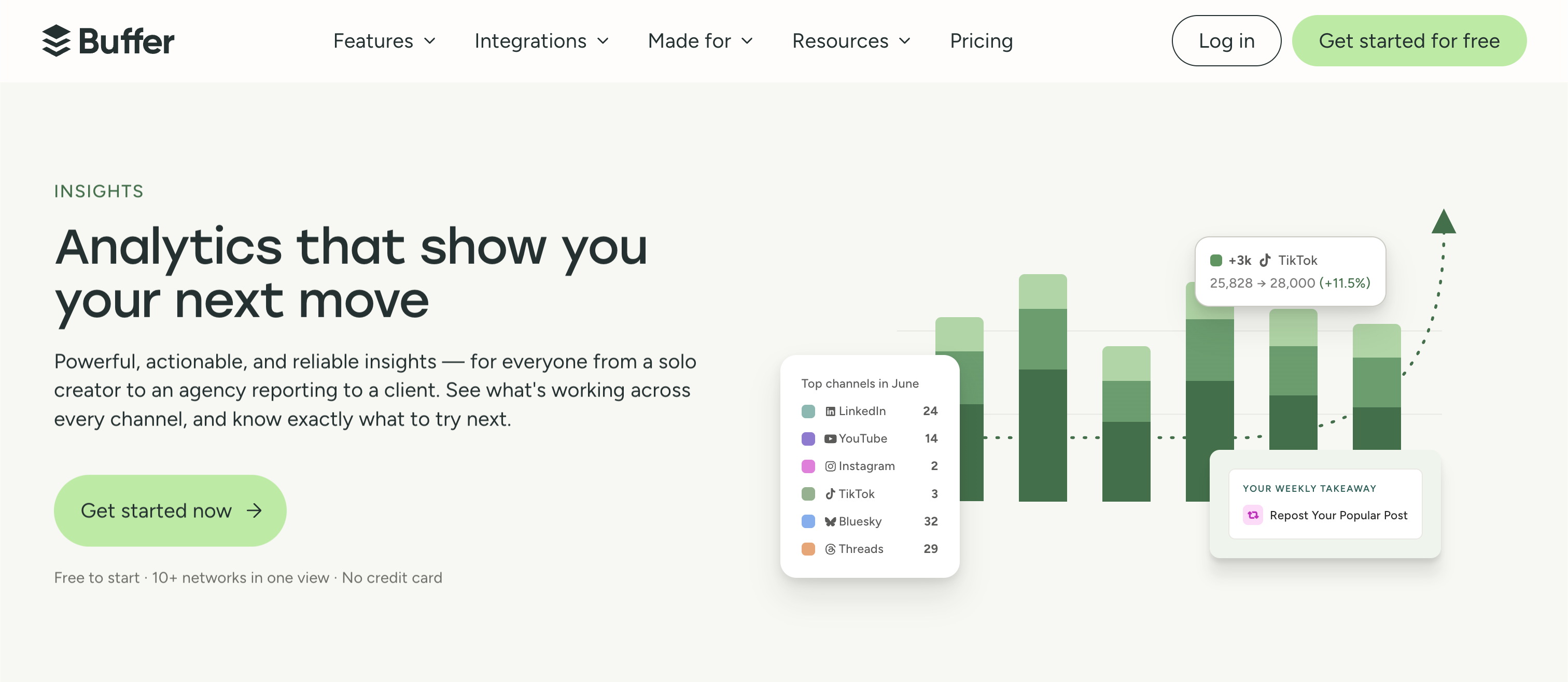Click the Instagram icon in channel list

pos(830,466)
